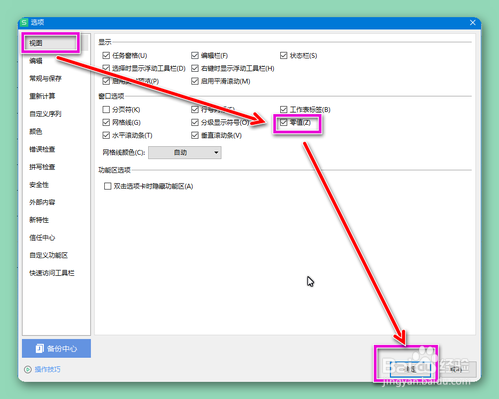Select the 安全性 category

click(39, 184)
